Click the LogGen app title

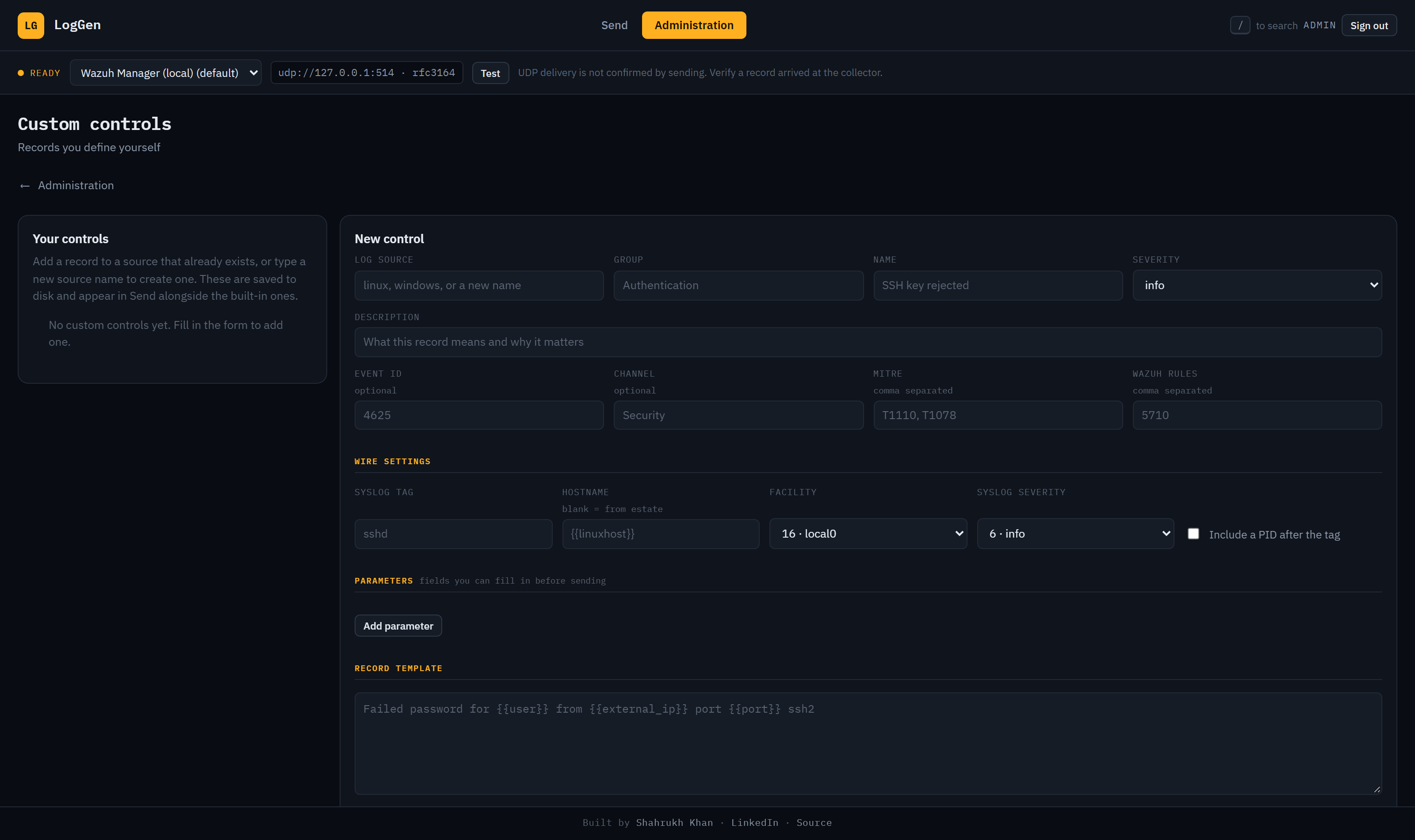click(x=77, y=25)
